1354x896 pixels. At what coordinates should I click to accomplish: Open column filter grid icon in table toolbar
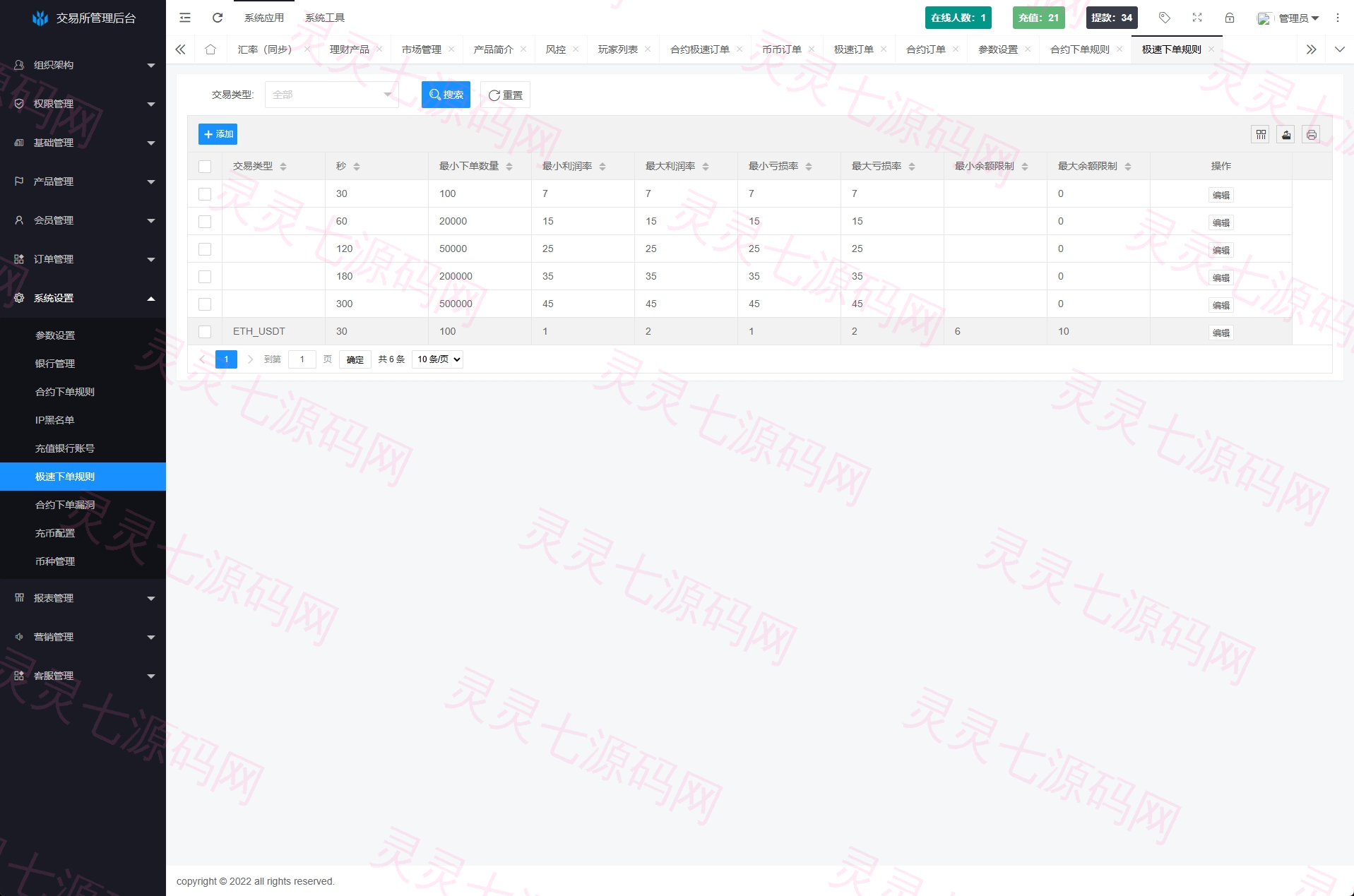tap(1261, 134)
